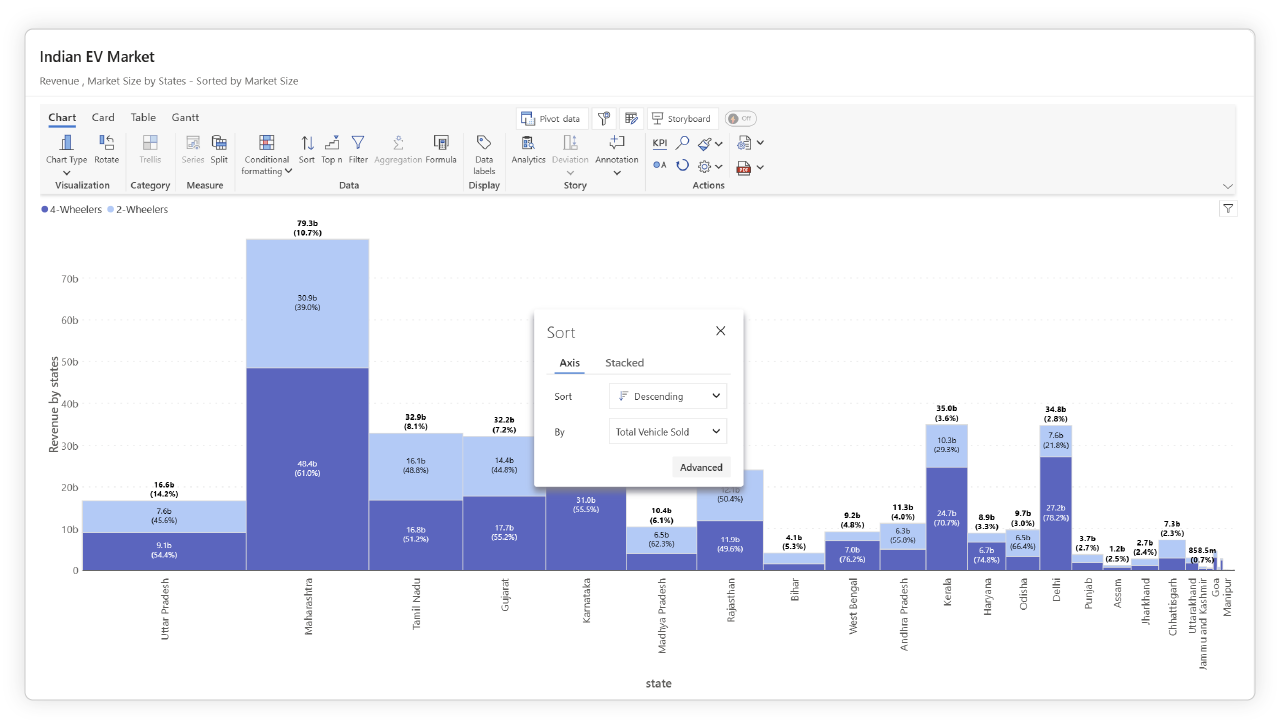Click the Advanced button in Sort dialog
Image resolution: width=1280 pixels, height=720 pixels.
(701, 467)
